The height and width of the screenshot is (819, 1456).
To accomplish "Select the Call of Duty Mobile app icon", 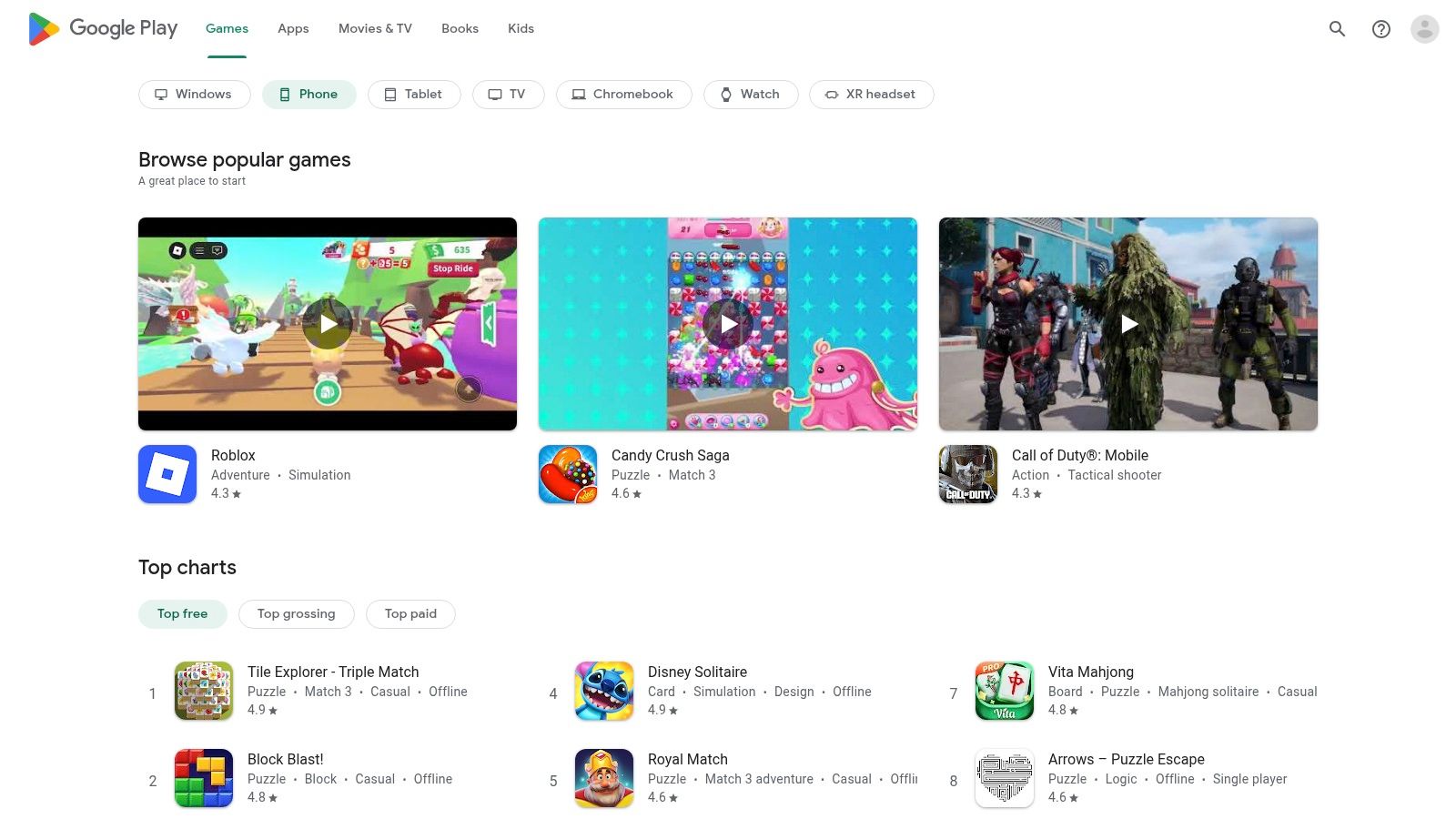I will point(967,473).
